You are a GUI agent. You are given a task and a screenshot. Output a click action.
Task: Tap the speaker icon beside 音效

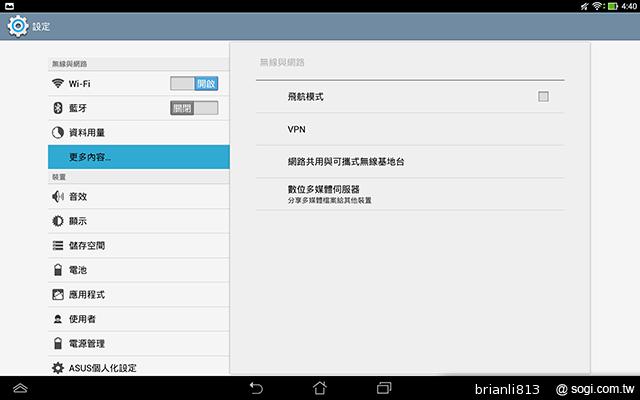click(58, 196)
